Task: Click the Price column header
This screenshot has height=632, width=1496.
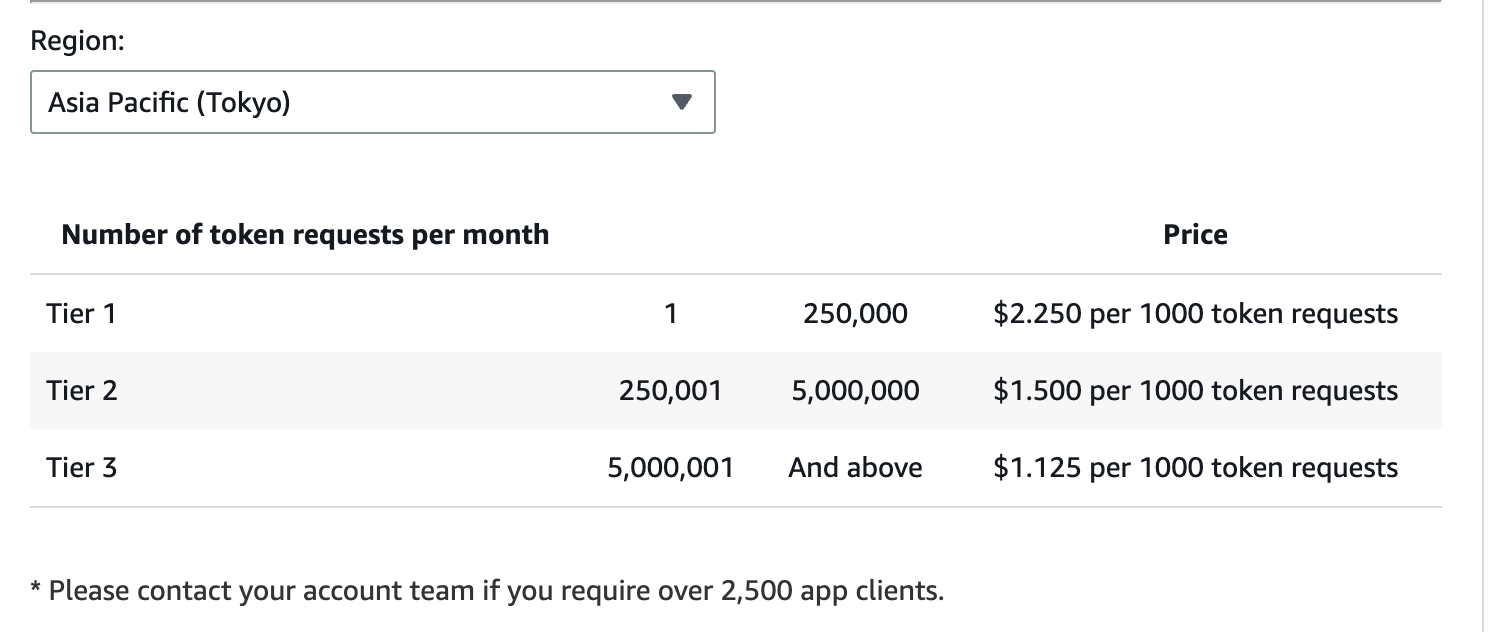Action: 1195,235
